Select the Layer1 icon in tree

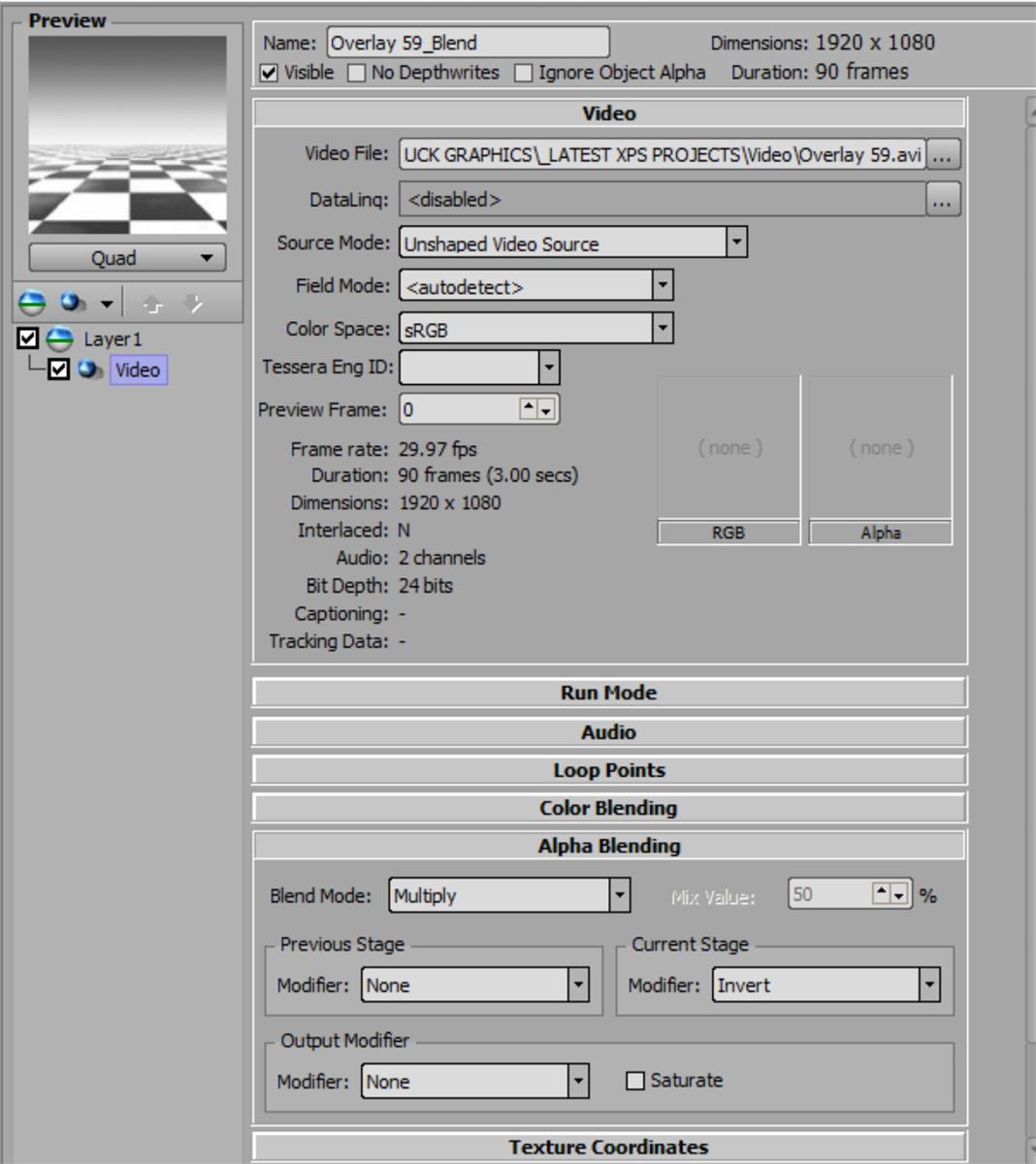[x=60, y=339]
